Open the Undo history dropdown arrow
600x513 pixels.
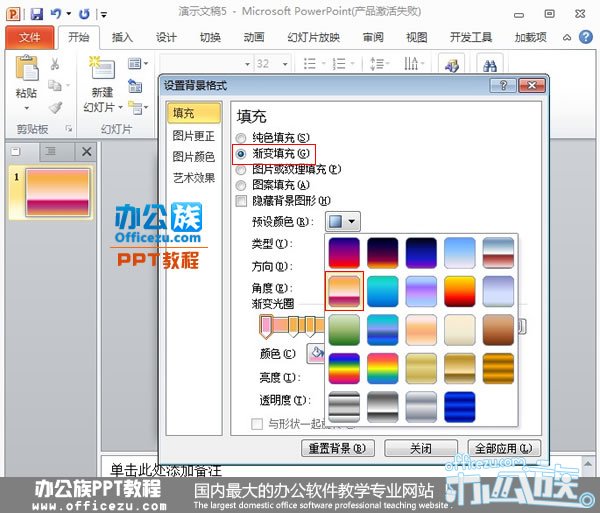click(x=69, y=14)
